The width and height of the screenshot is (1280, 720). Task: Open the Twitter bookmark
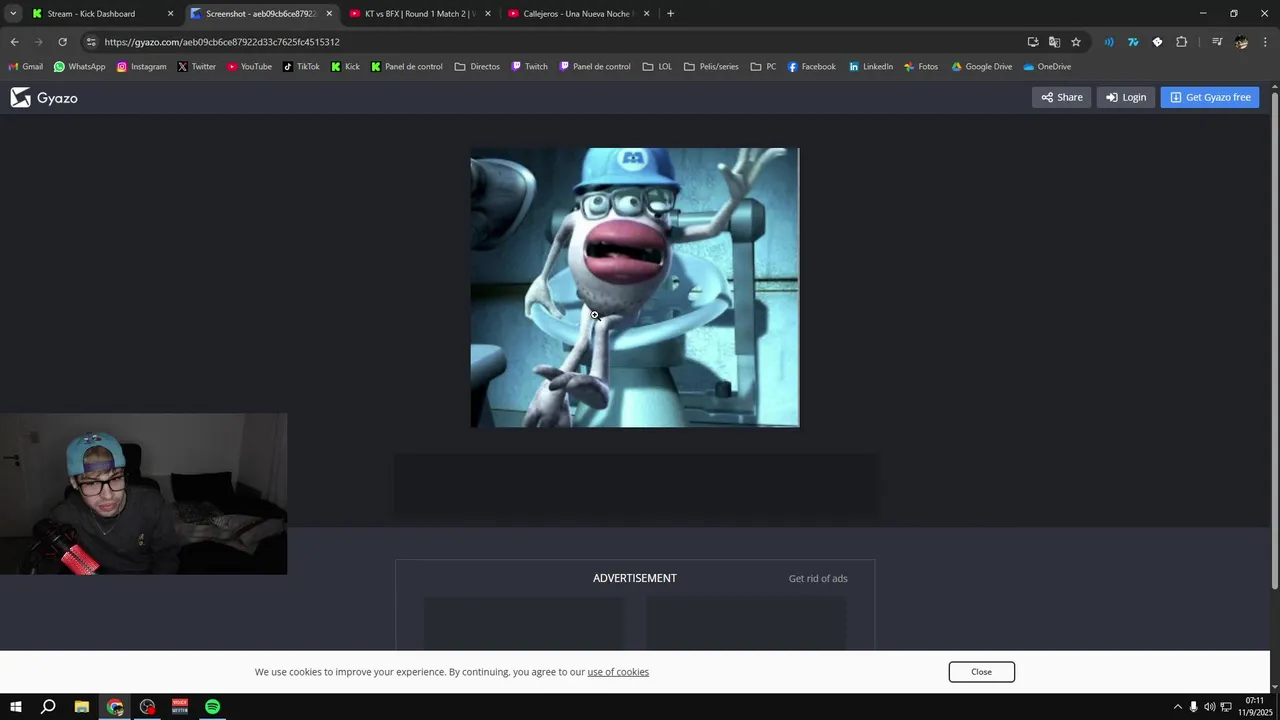pos(196,67)
